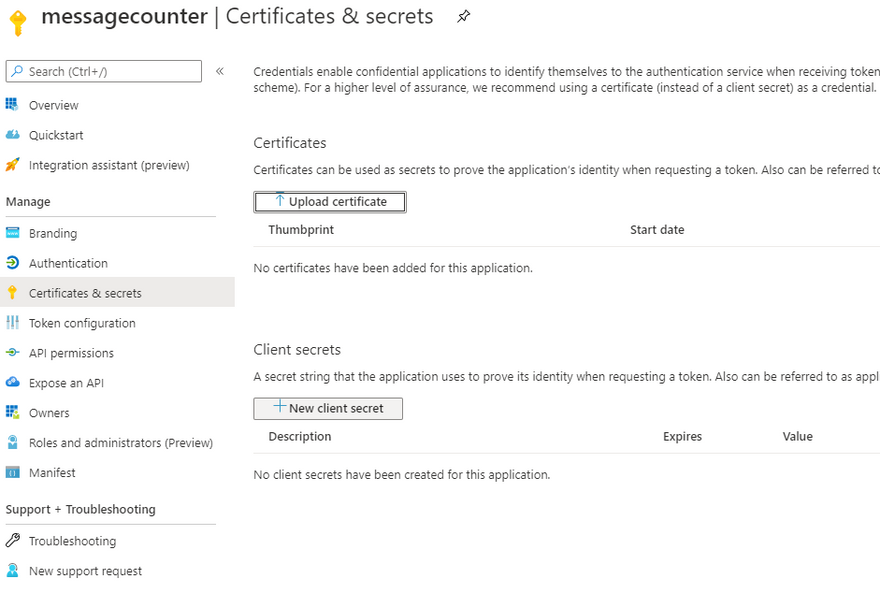Click the plus icon on New client secret
This screenshot has width=880, height=595.
(x=279, y=406)
